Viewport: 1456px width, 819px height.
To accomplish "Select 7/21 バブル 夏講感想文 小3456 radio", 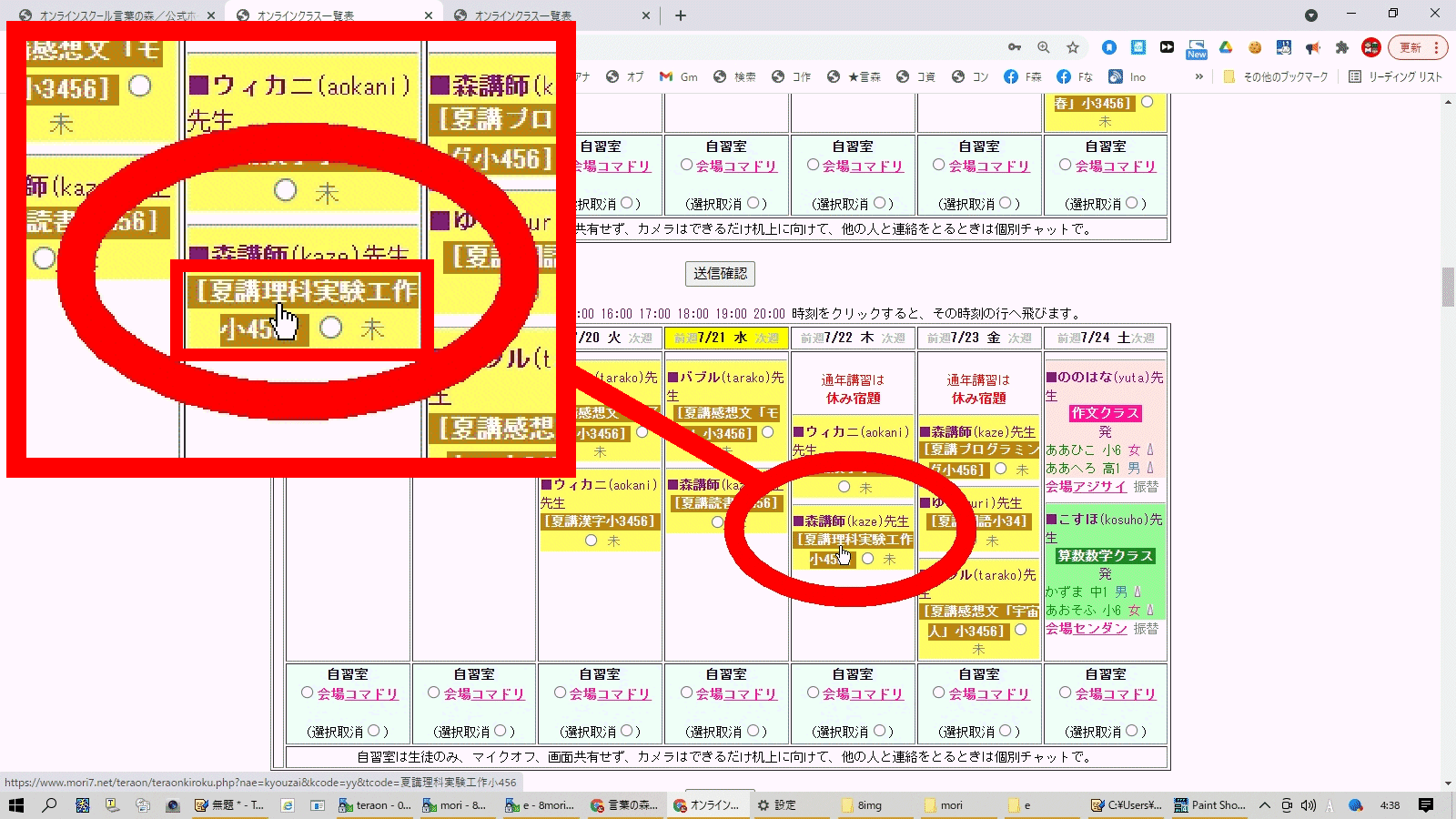I will tap(768, 432).
